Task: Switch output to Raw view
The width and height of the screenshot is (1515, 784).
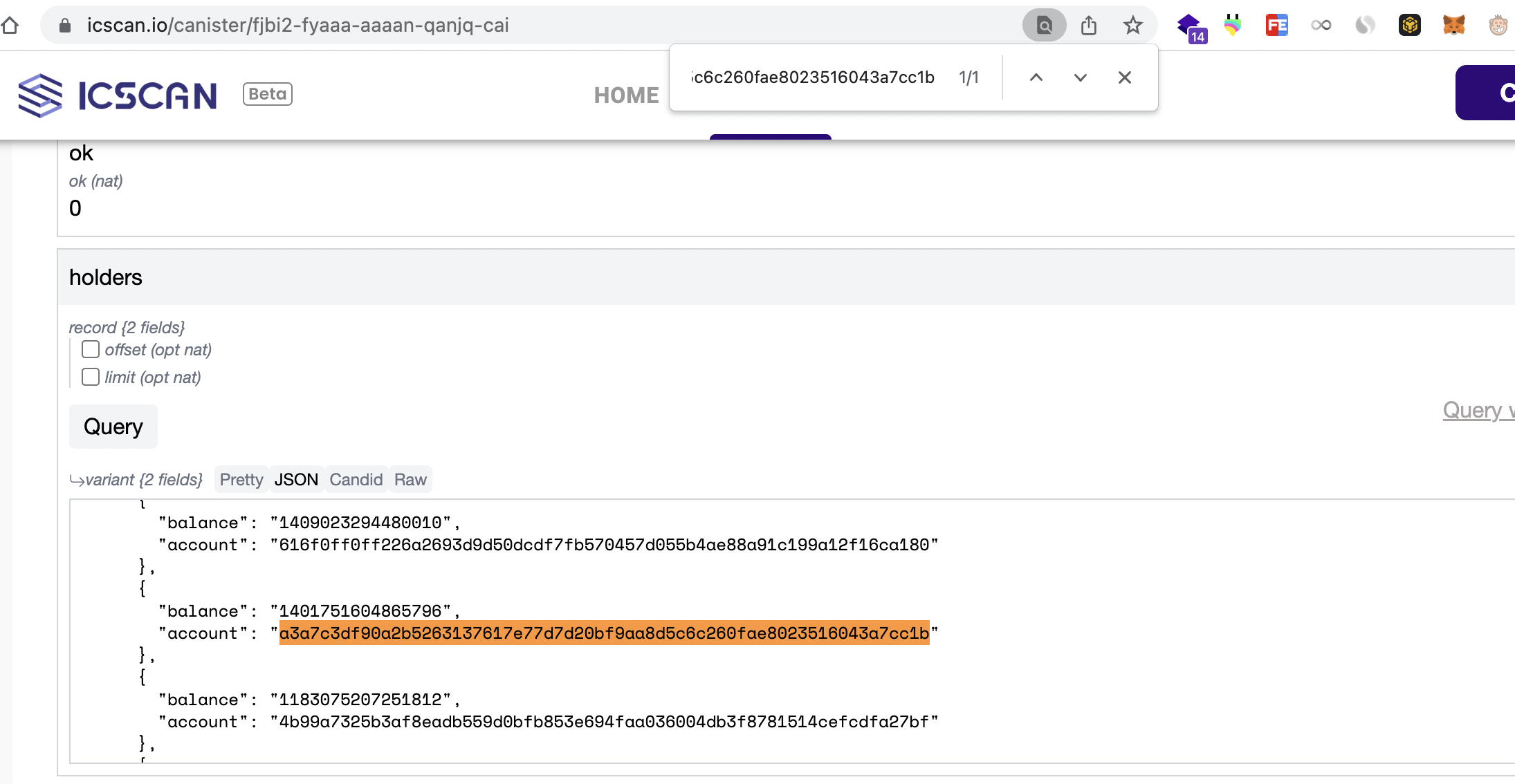Action: (x=410, y=480)
